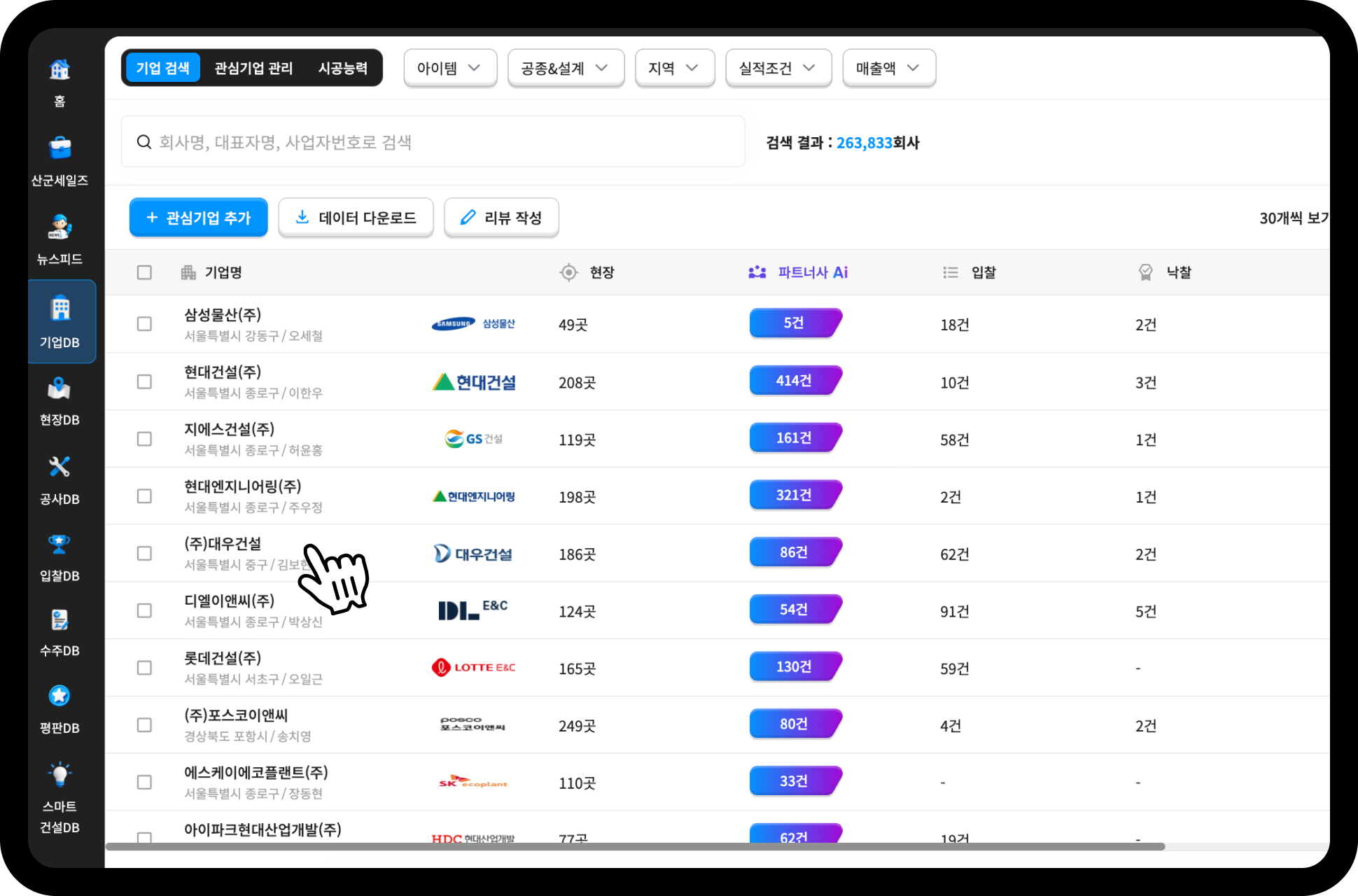Open 삼성물산 5건 partner badge

click(x=795, y=323)
